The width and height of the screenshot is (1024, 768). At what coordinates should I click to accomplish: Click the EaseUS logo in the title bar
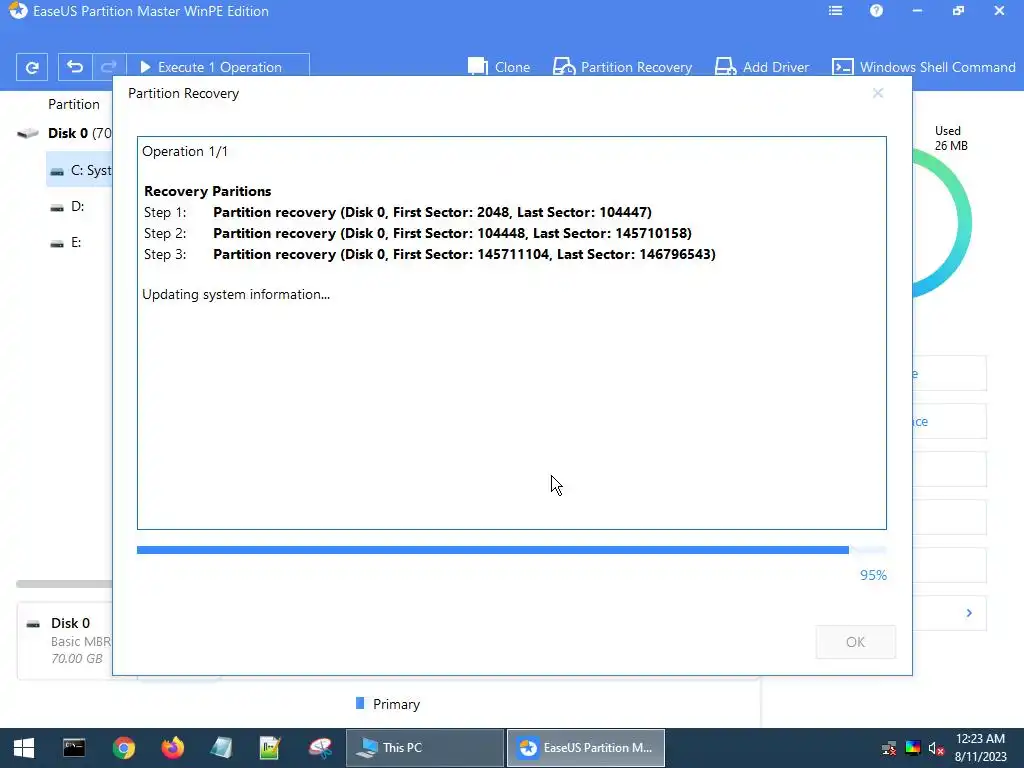coord(18,11)
